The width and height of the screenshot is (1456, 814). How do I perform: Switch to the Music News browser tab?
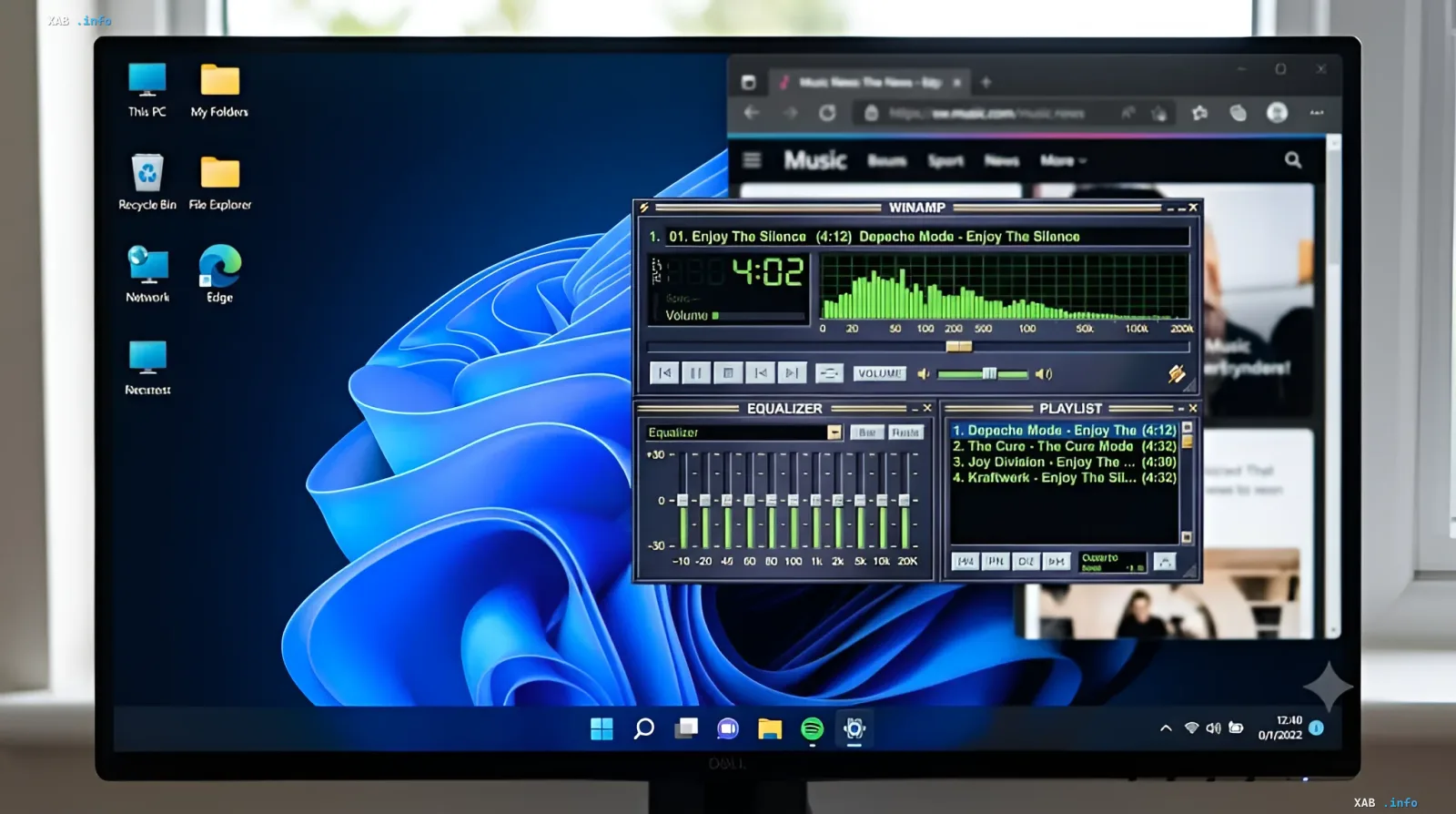coord(869,82)
